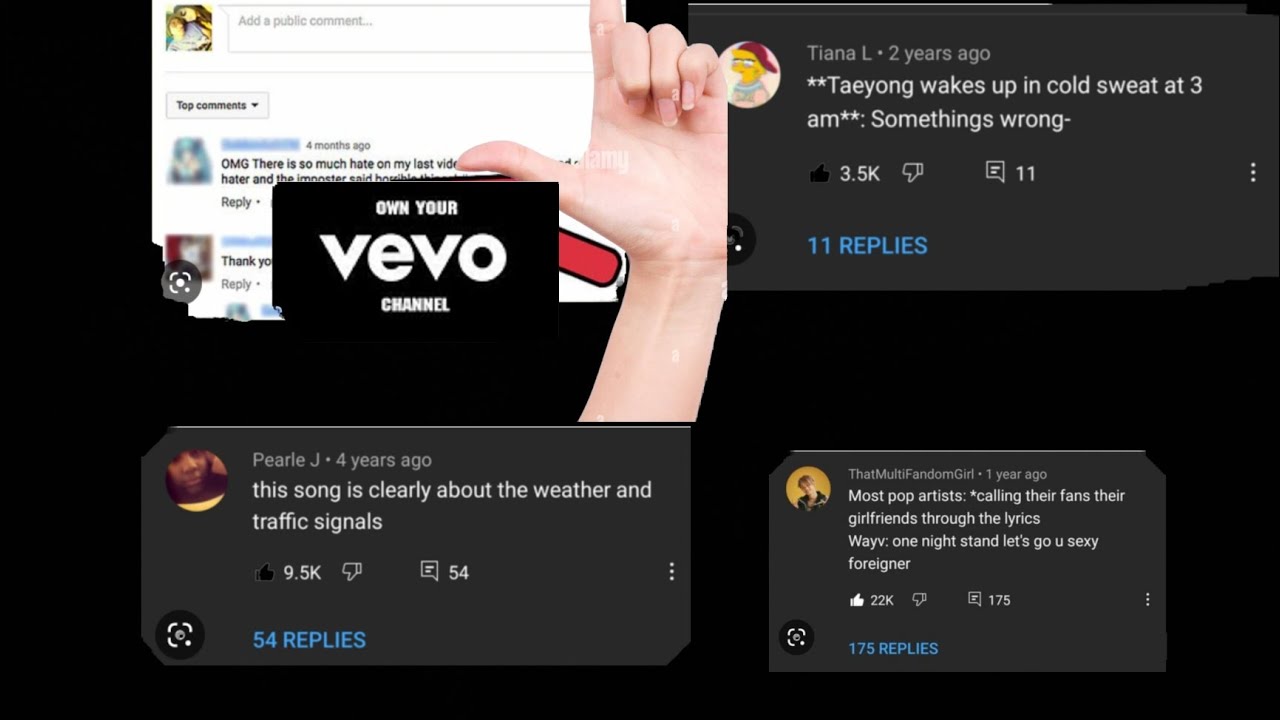Like Tiana L's comment with thumbs up
The image size is (1280, 720).
(x=820, y=173)
